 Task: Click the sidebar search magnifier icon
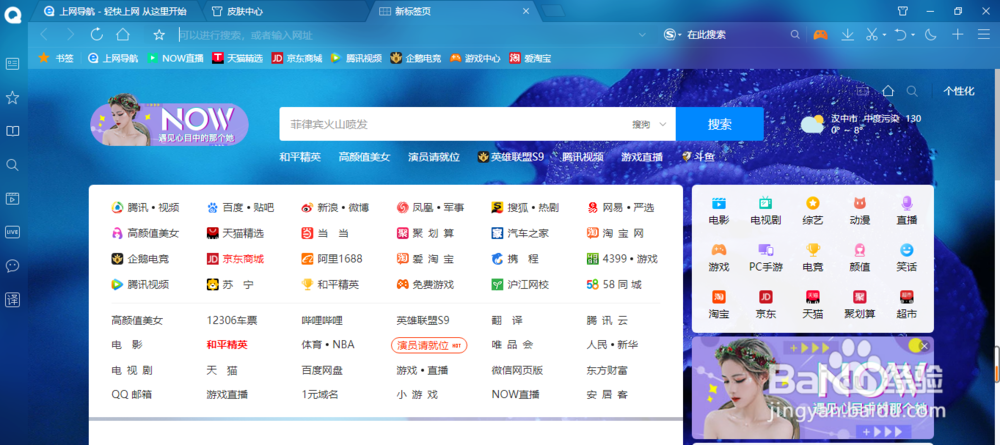(12, 165)
